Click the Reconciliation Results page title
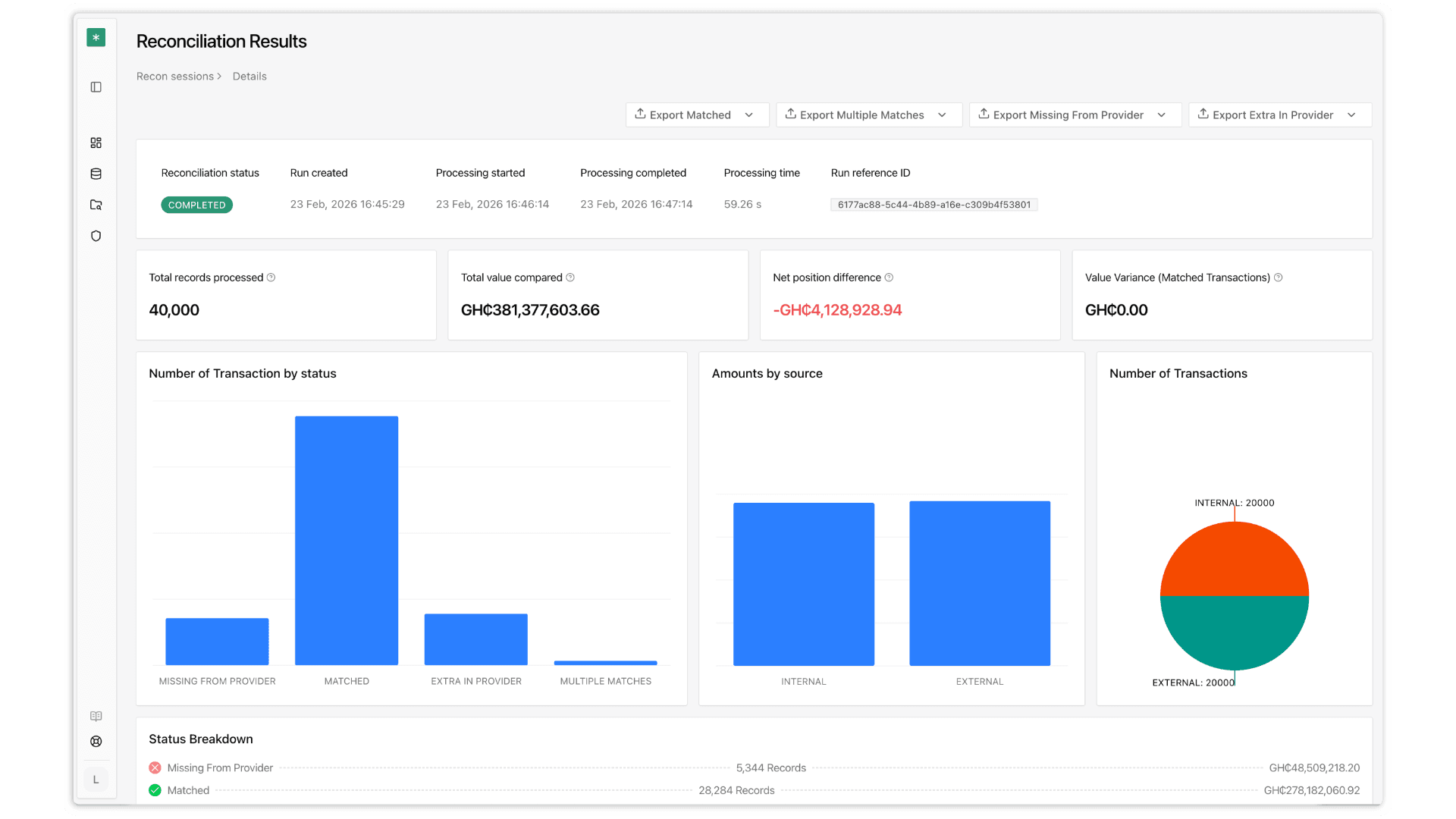The image size is (1456, 819). pos(221,42)
